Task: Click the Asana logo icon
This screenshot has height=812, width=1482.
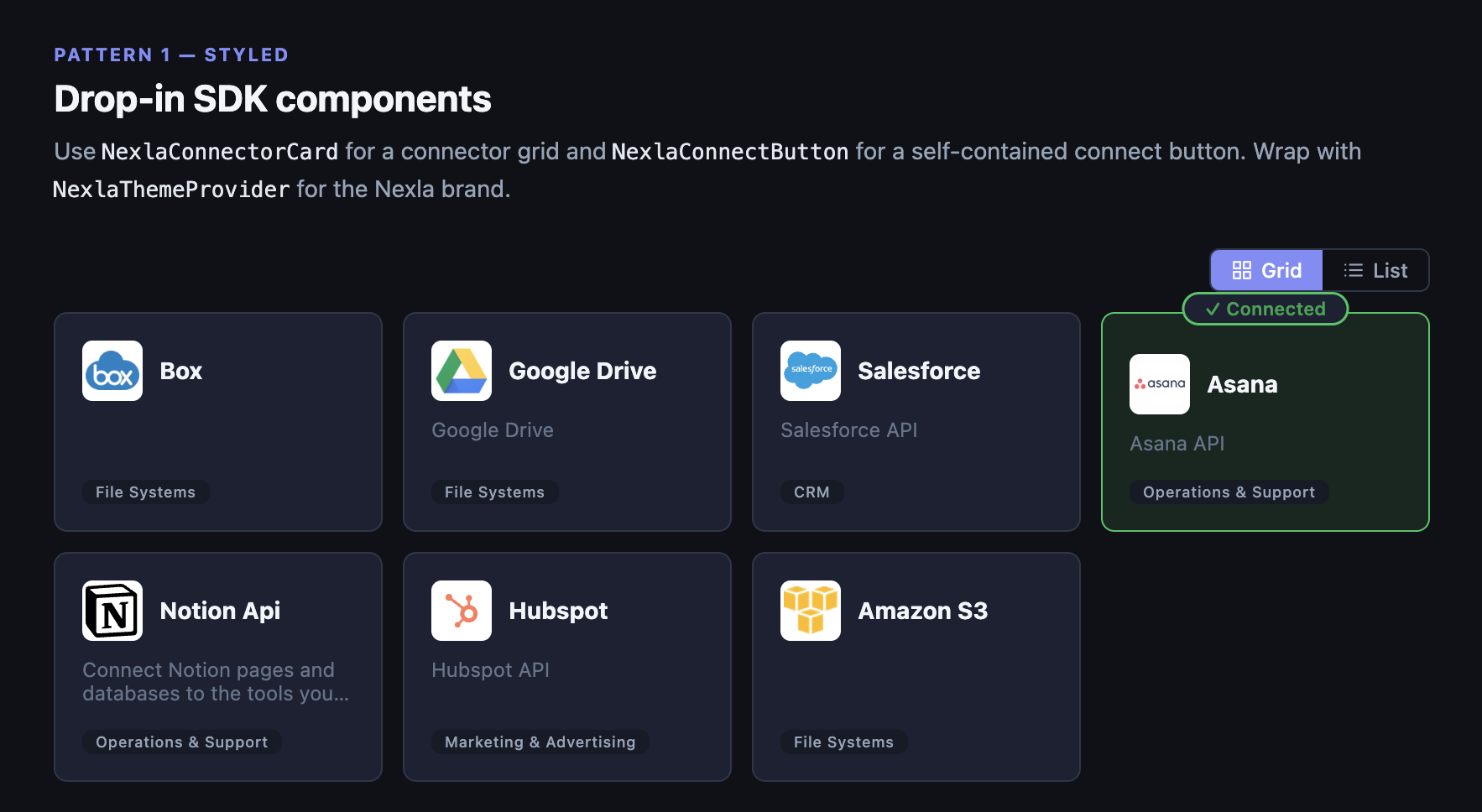Action: (1159, 384)
